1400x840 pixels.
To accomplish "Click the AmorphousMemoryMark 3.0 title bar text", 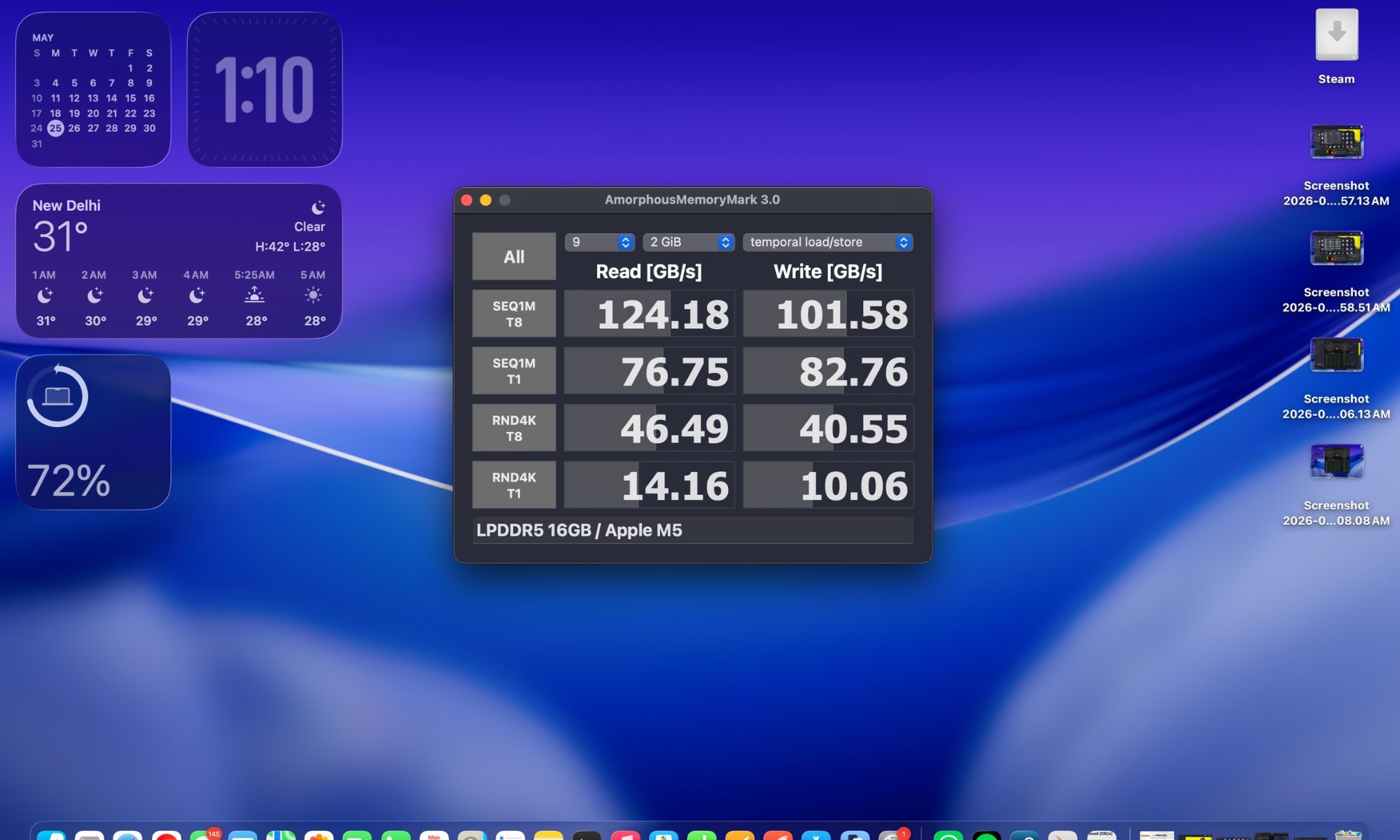I will pyautogui.click(x=692, y=199).
